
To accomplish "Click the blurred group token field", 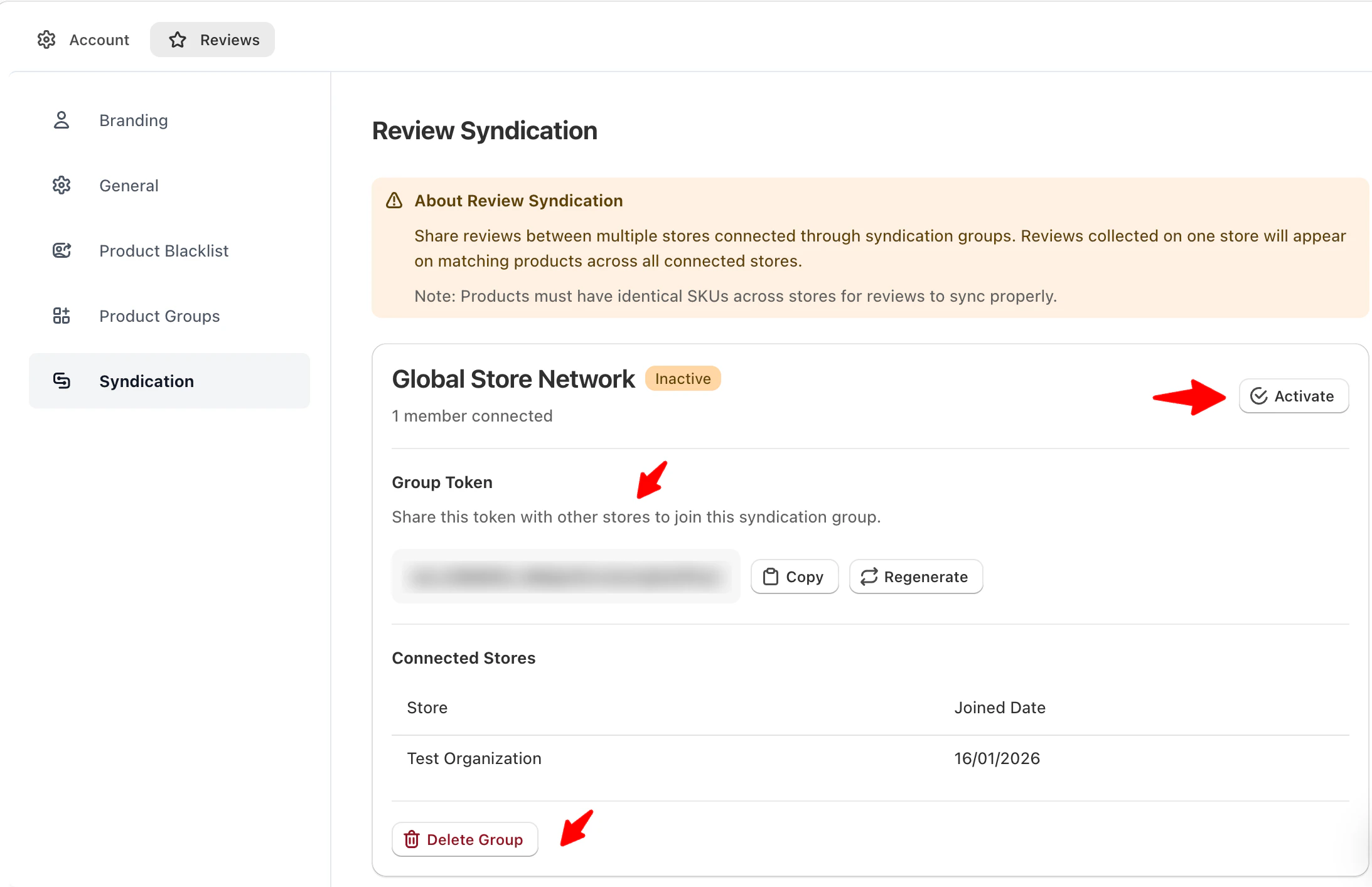I will pyautogui.click(x=565, y=576).
